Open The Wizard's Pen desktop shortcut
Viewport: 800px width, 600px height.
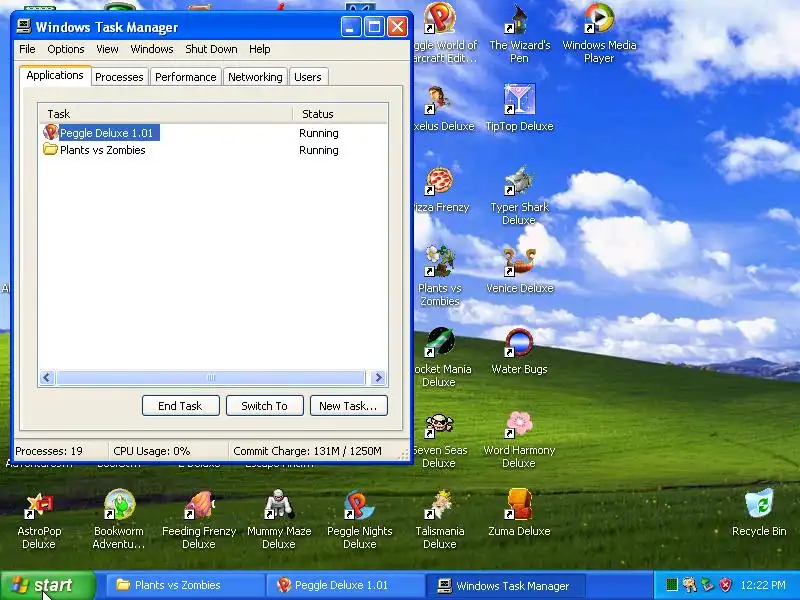pyautogui.click(x=519, y=34)
